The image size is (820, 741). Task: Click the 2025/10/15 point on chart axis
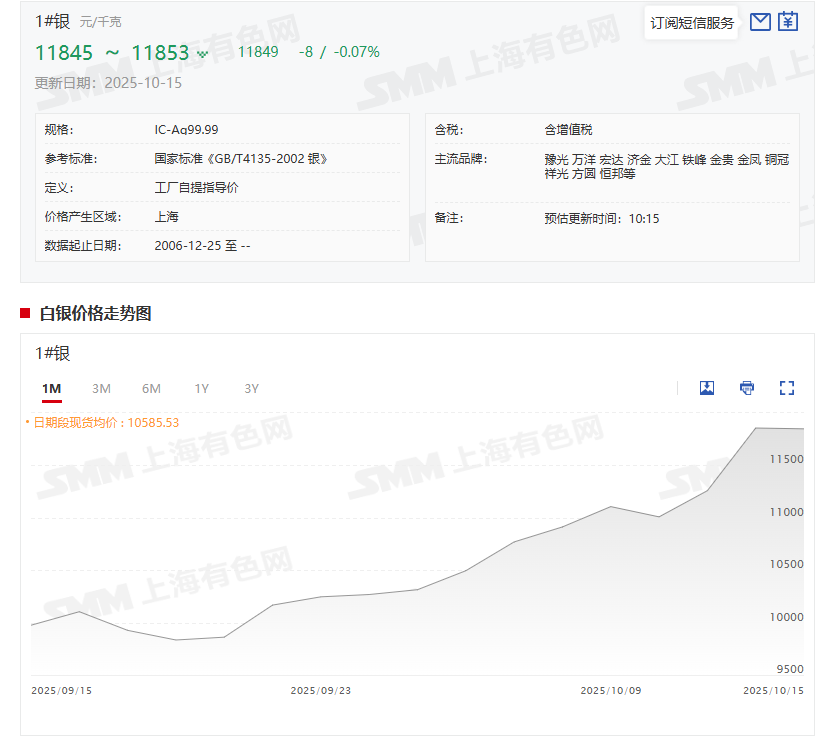click(x=773, y=690)
